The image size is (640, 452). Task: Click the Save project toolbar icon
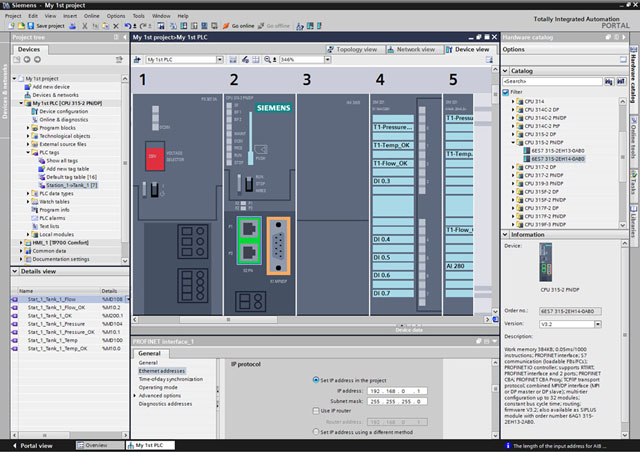(x=32, y=25)
